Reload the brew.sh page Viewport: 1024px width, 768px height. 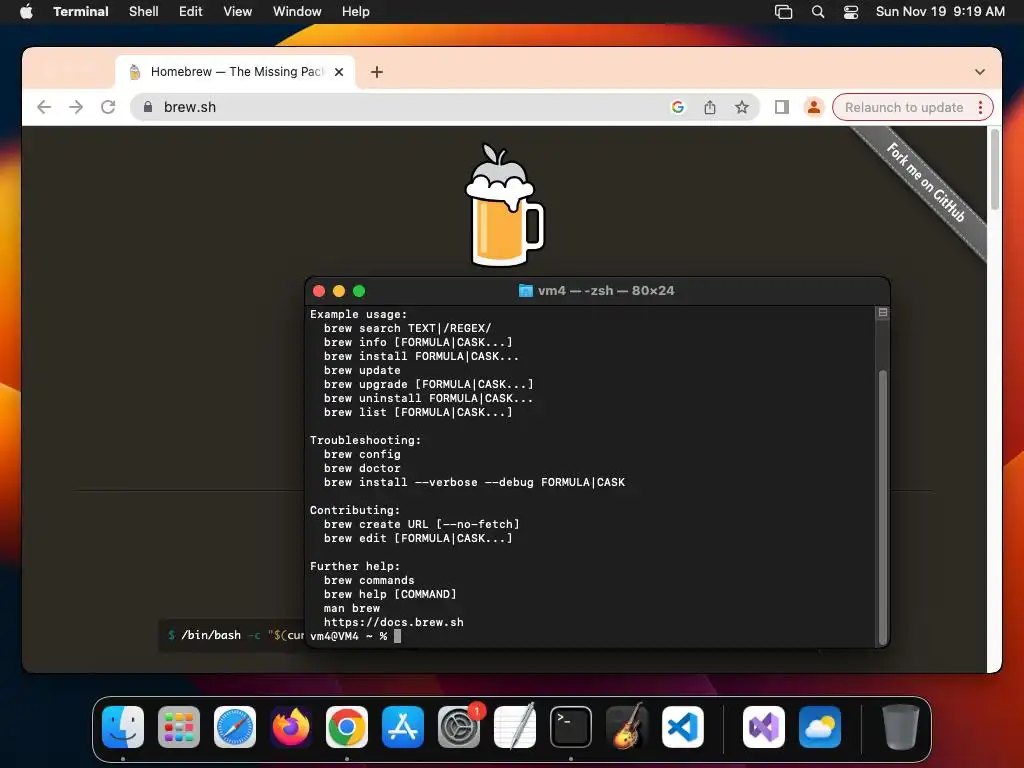click(108, 107)
